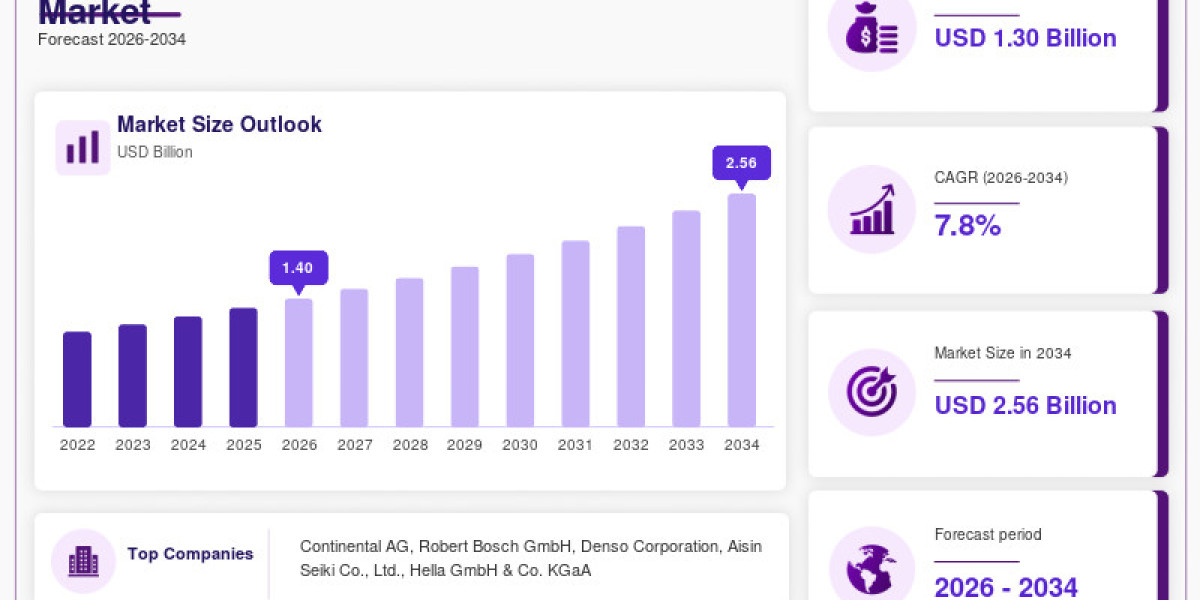Image resolution: width=1200 pixels, height=600 pixels.
Task: Click the bar chart icon beside Market Size Outlook
Action: click(82, 147)
